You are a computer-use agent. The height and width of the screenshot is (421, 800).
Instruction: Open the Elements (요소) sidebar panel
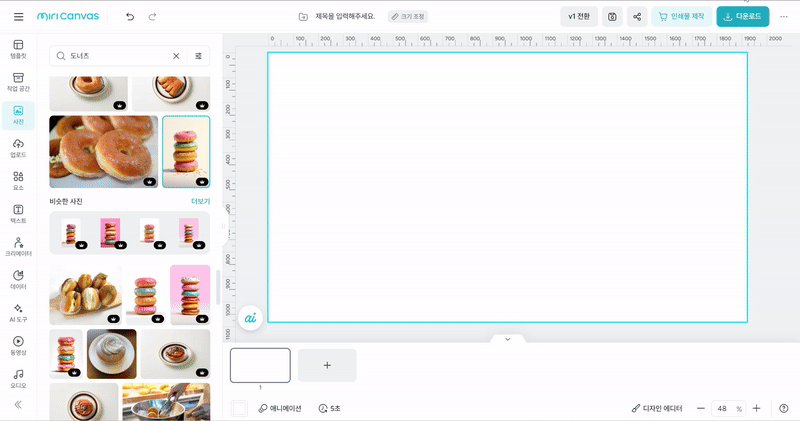click(18, 181)
